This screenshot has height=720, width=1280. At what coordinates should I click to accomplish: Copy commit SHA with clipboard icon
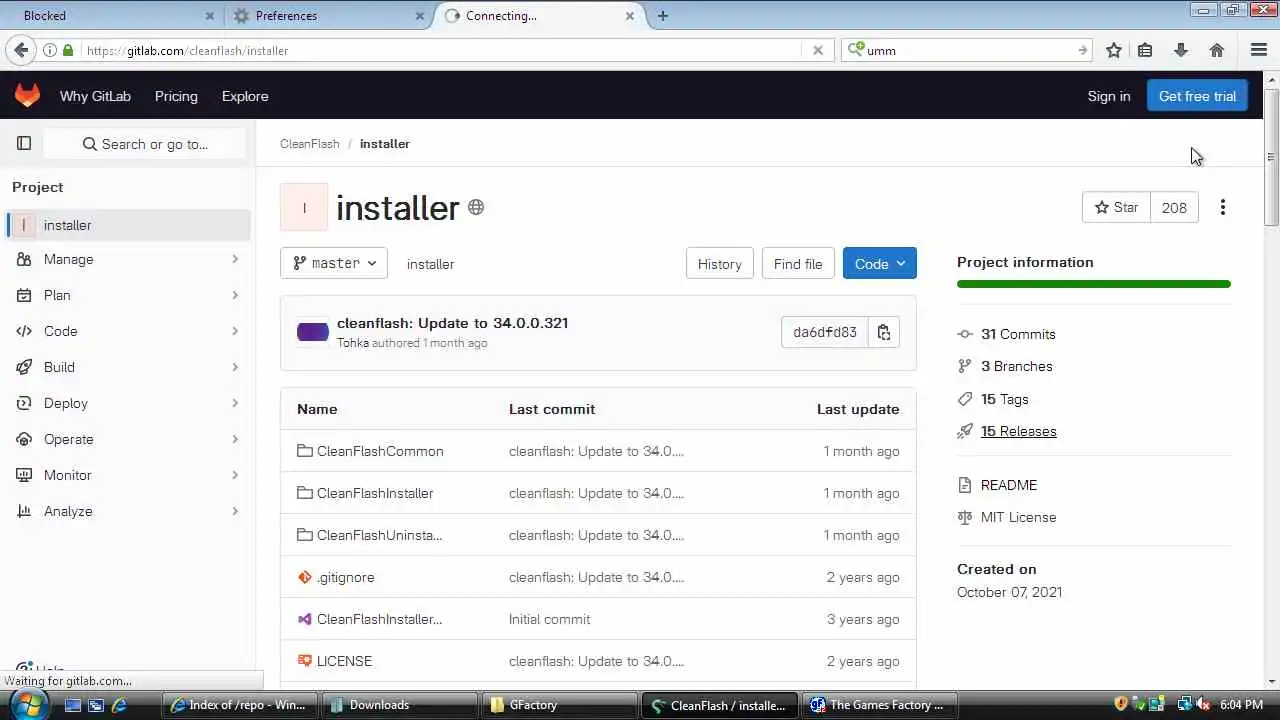[x=884, y=332]
